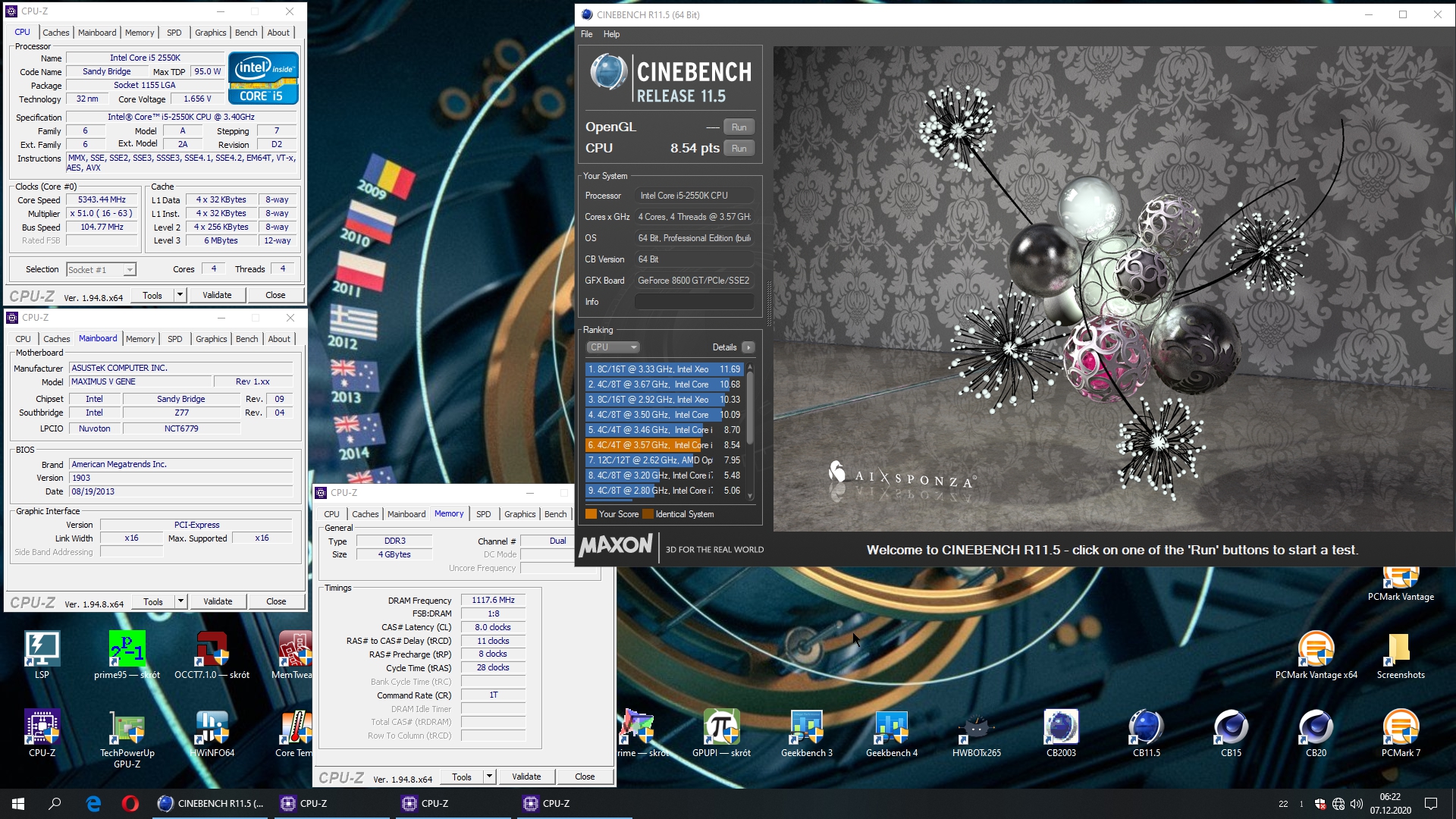The width and height of the screenshot is (1456, 819).
Task: Expand the ranking Details arrow in Cinebench
Action: [748, 347]
